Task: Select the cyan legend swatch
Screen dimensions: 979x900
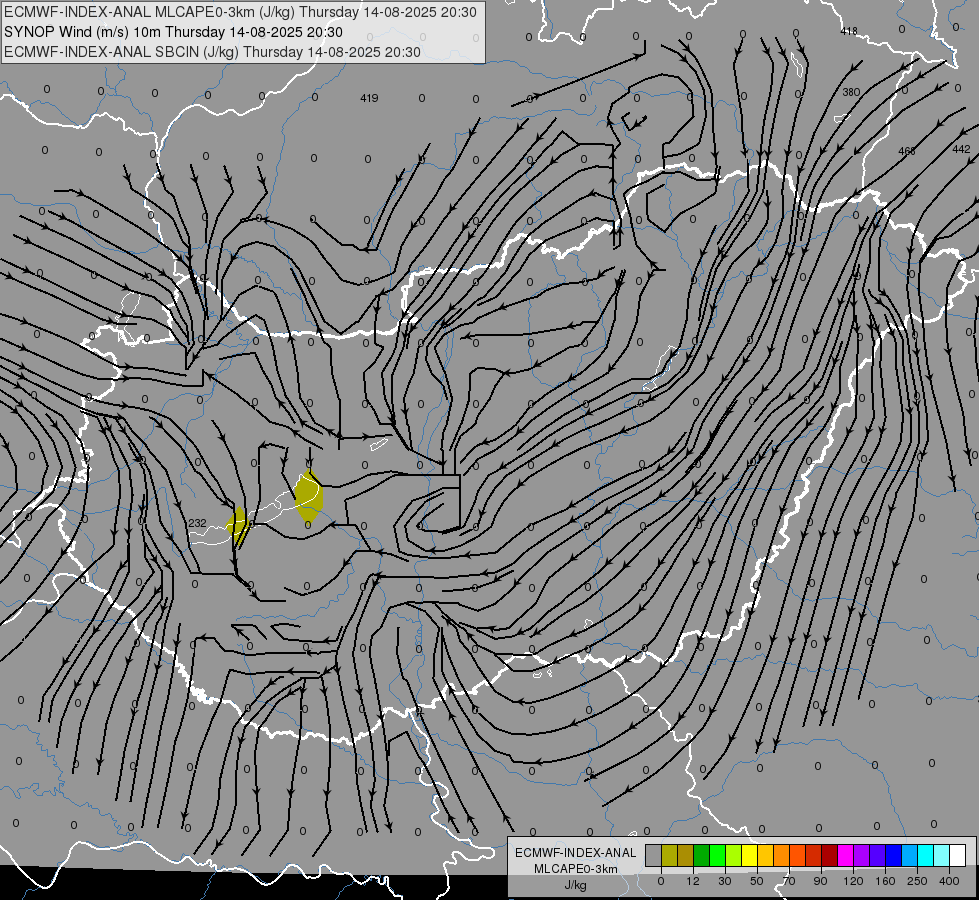Action: 925,856
